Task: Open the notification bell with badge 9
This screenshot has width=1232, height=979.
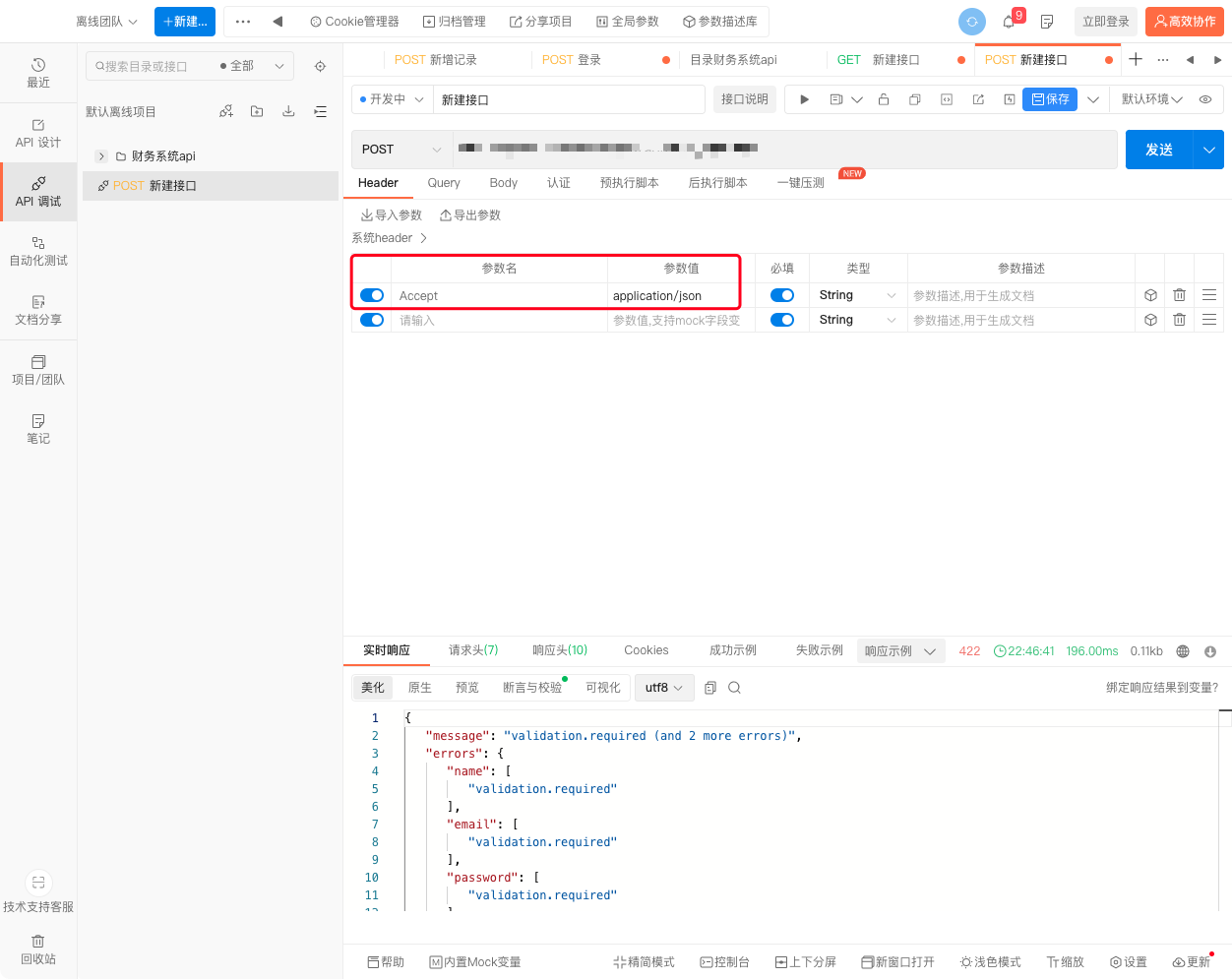Action: click(x=1010, y=21)
